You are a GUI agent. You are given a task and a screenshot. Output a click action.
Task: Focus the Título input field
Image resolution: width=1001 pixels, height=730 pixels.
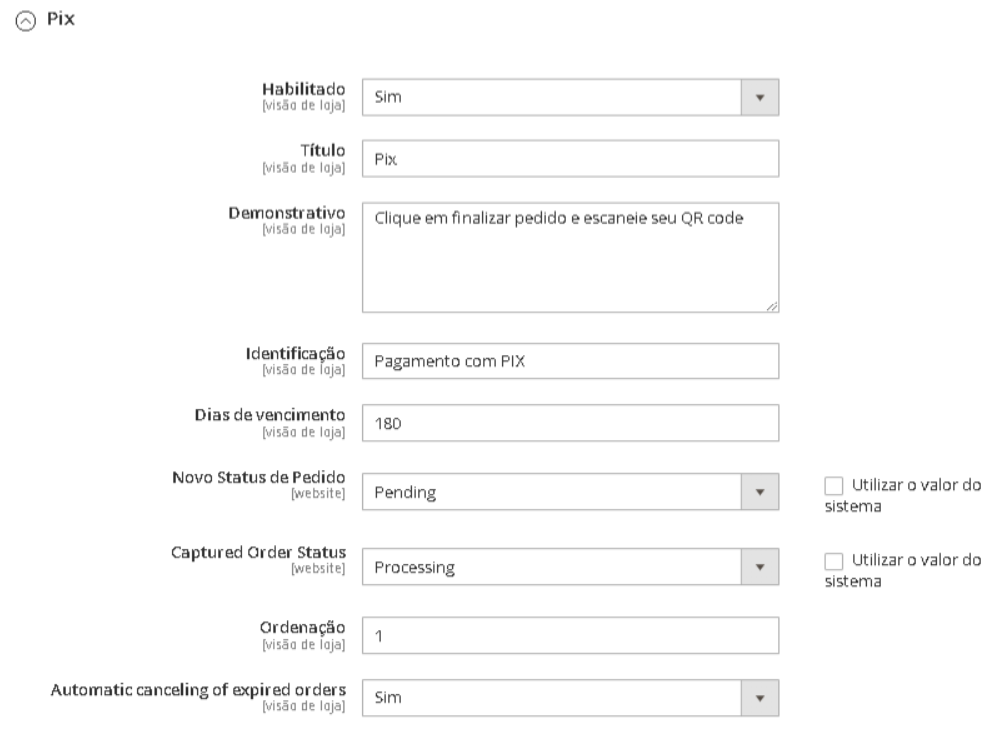click(569, 158)
